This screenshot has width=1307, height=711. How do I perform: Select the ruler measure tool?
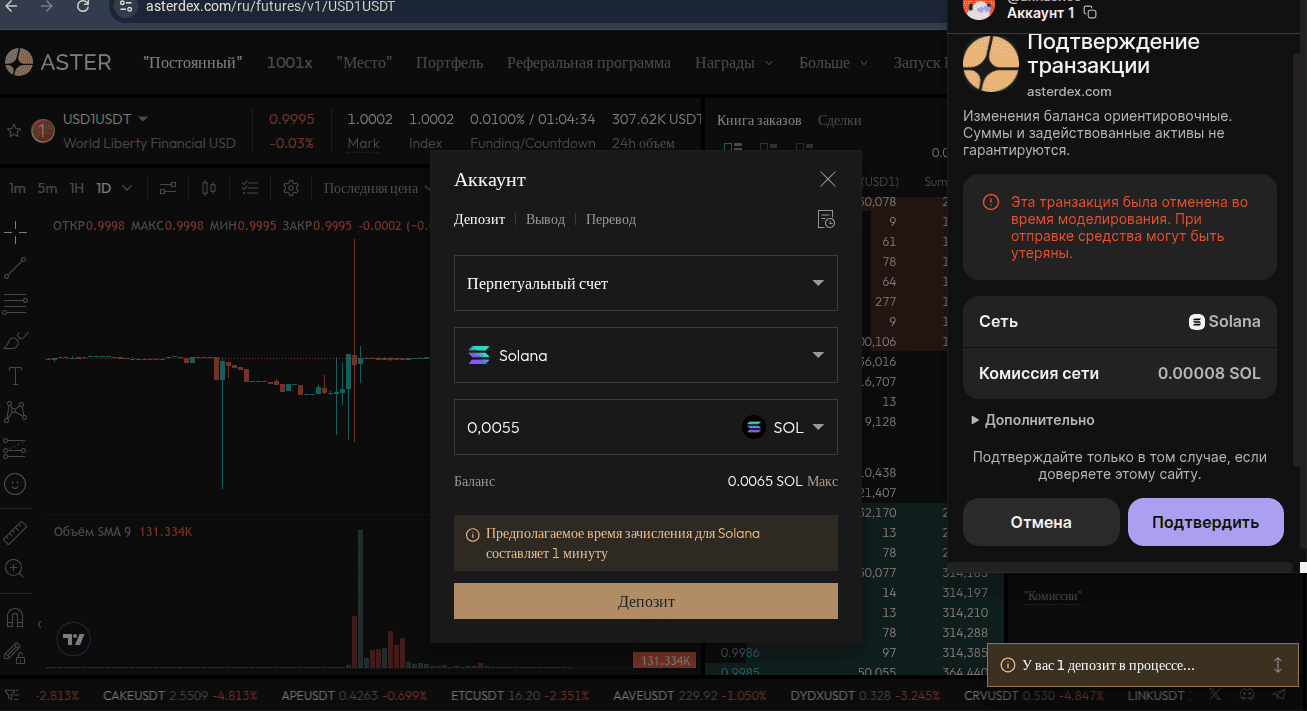15,532
